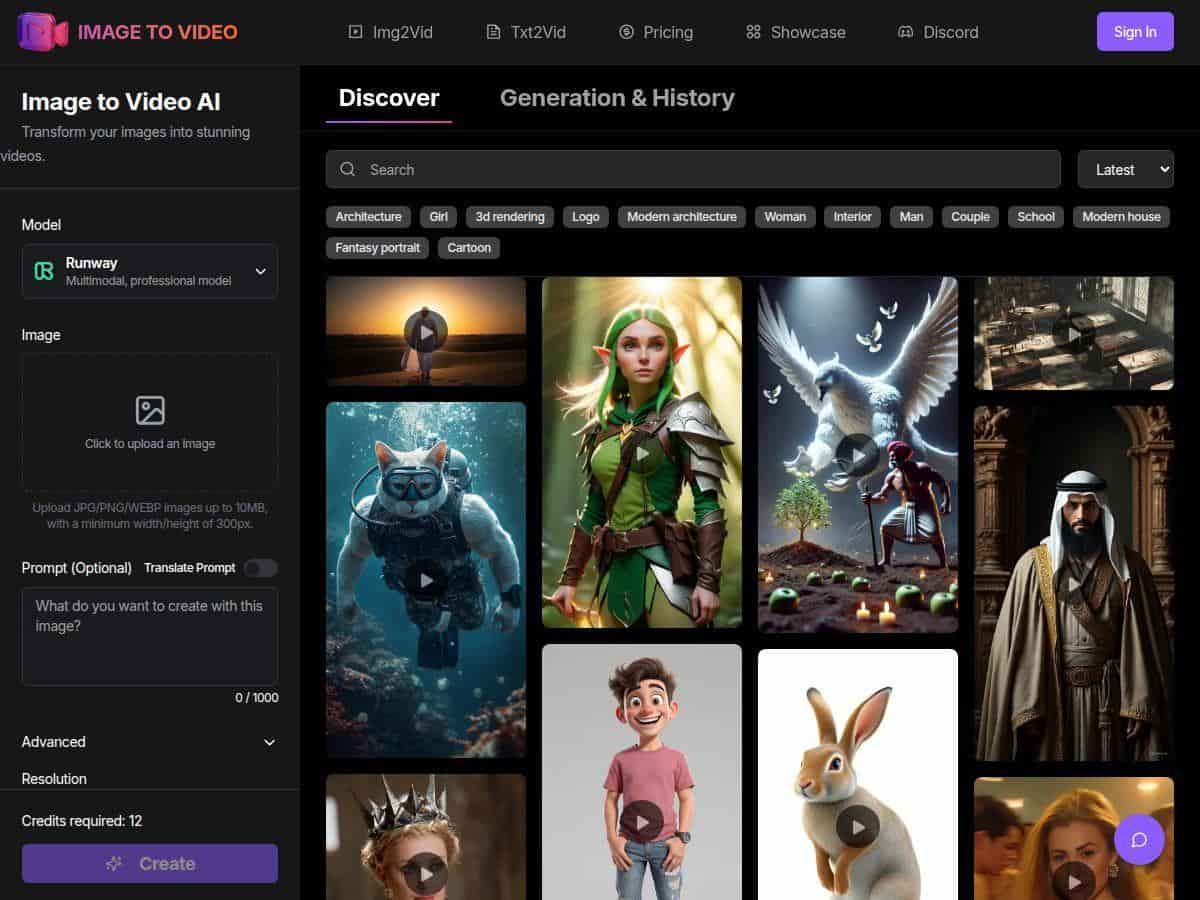Open the chat support bubble icon

1139,840
